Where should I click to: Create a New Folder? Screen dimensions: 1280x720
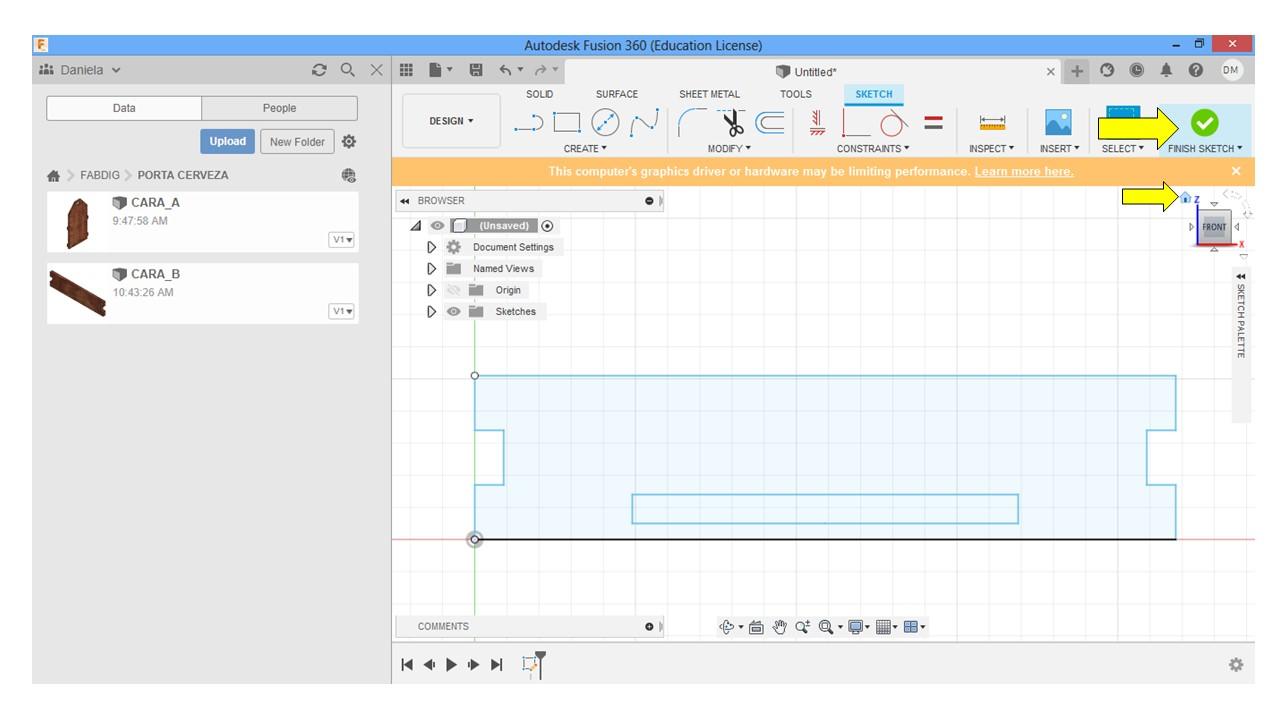(297, 142)
